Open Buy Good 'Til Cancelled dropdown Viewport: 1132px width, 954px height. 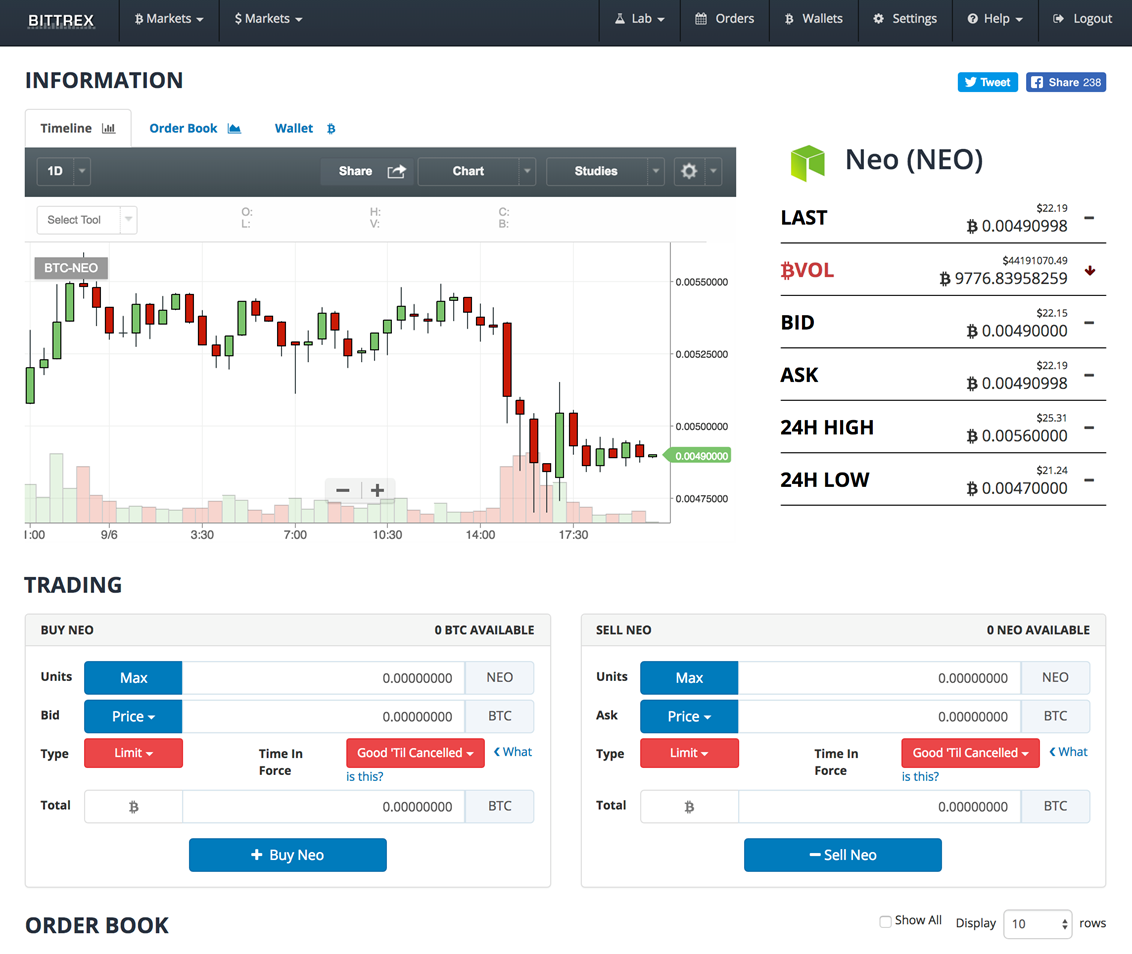point(415,753)
